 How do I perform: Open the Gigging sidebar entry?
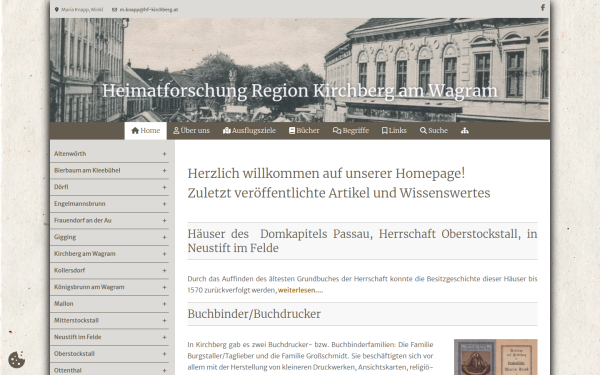(65, 237)
